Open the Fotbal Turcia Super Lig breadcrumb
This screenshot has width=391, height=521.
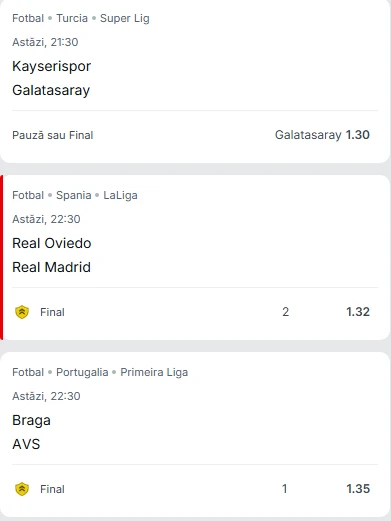tap(81, 18)
